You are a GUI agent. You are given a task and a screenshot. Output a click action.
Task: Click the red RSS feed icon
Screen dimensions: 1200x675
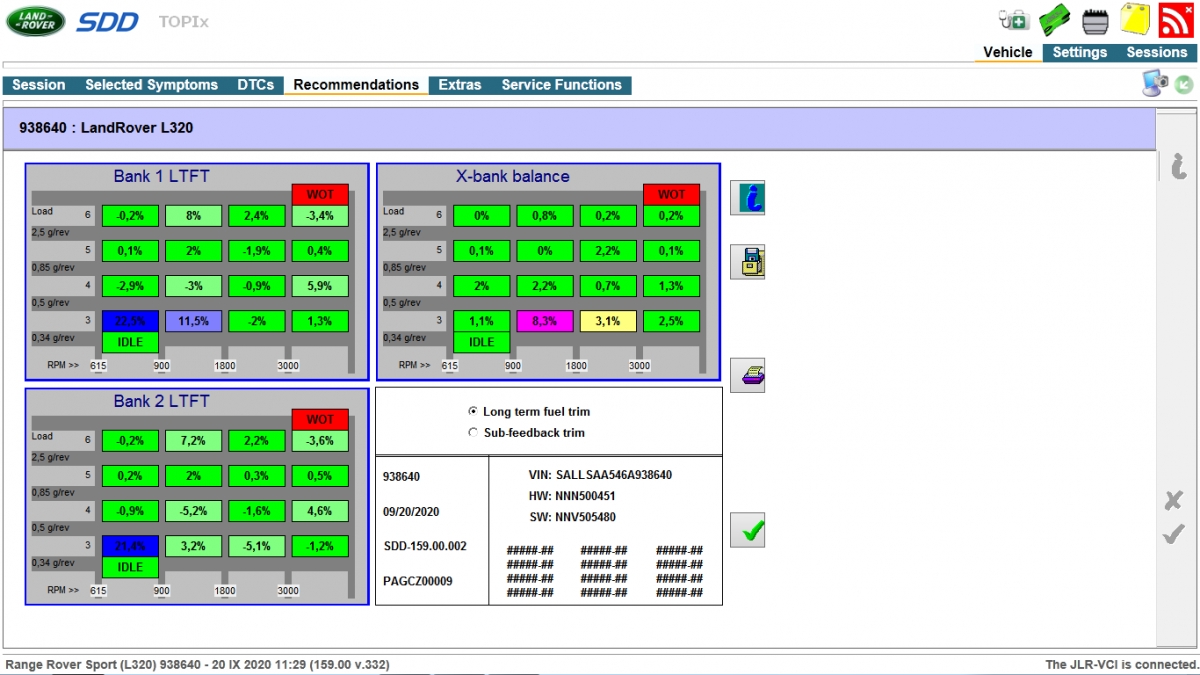click(1177, 19)
